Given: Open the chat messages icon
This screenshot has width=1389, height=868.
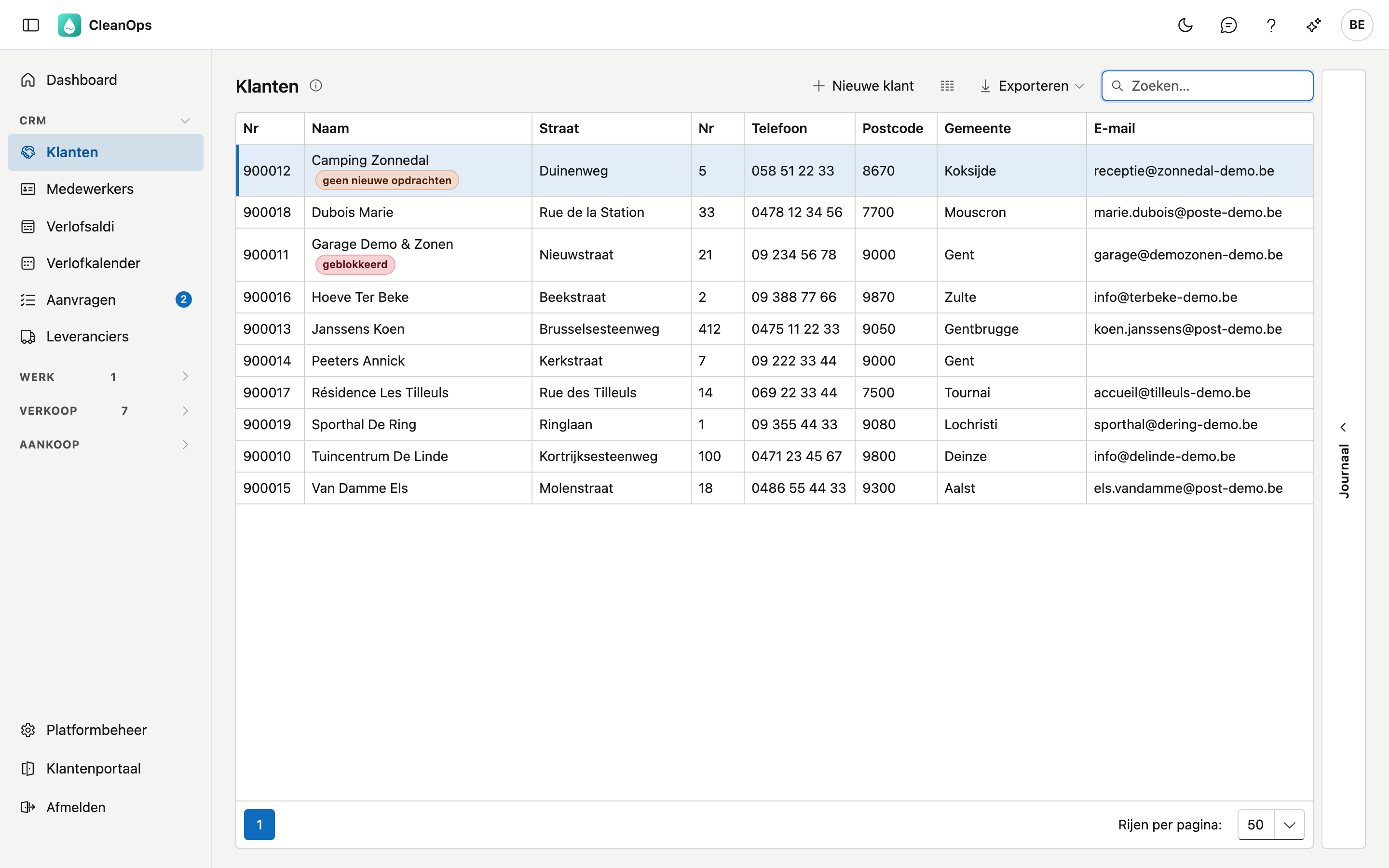Looking at the screenshot, I should pyautogui.click(x=1228, y=25).
